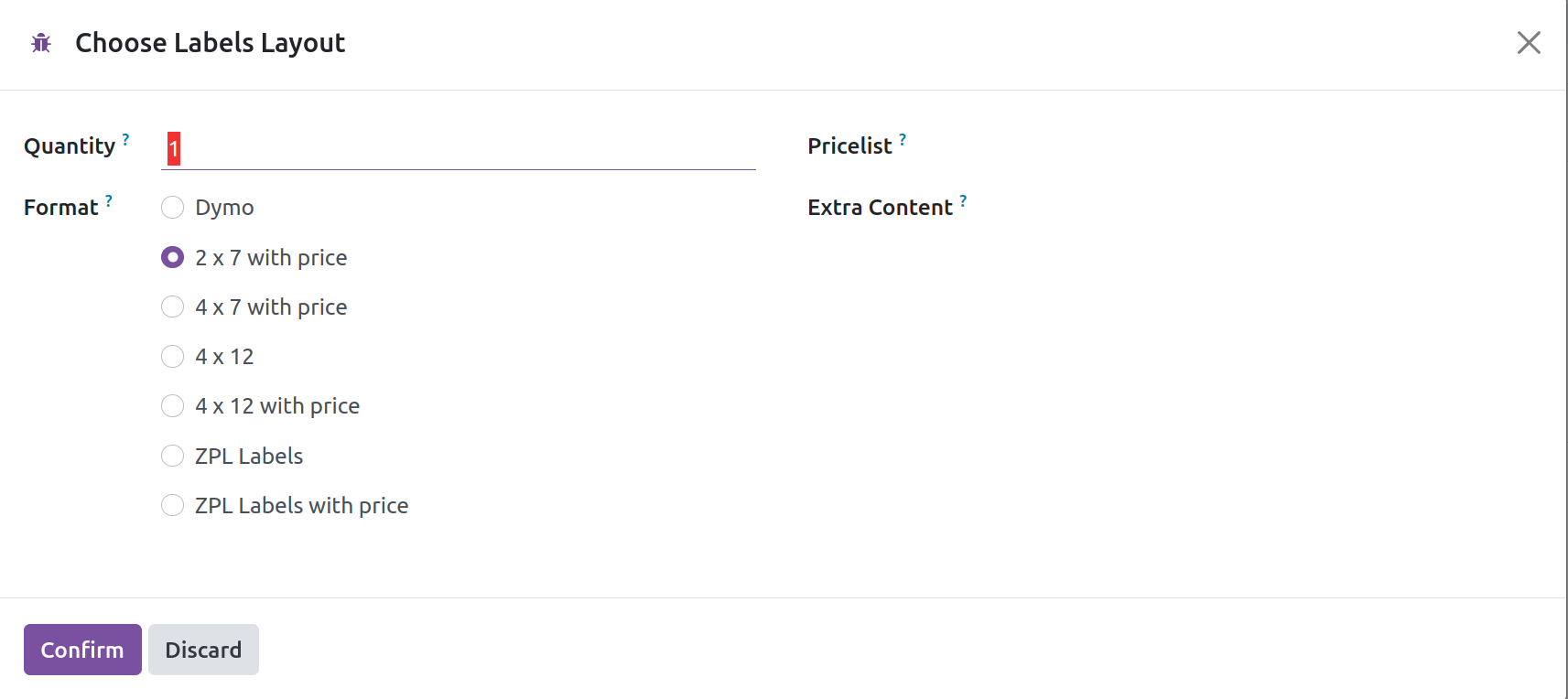Click the Extra Content help question mark

click(963, 200)
